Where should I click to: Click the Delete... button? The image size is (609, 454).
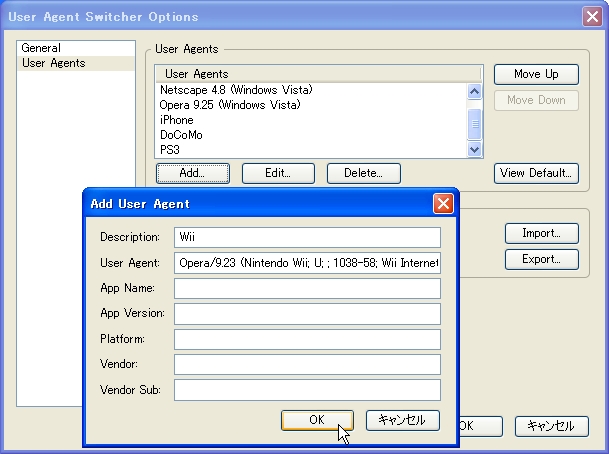(364, 173)
